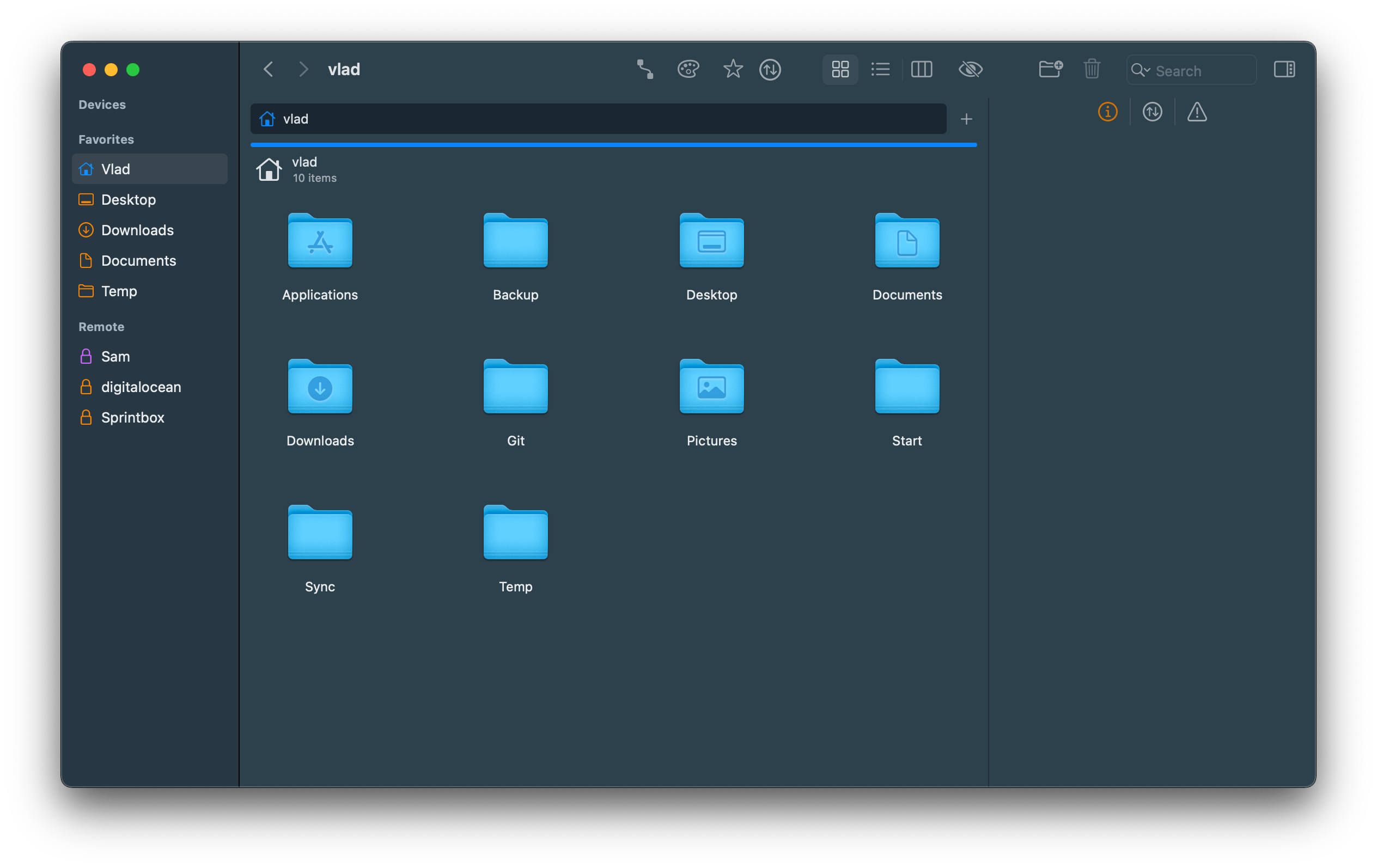Screen dimensions: 1377x868
Task: Show the info inspector tab
Action: 1107,112
